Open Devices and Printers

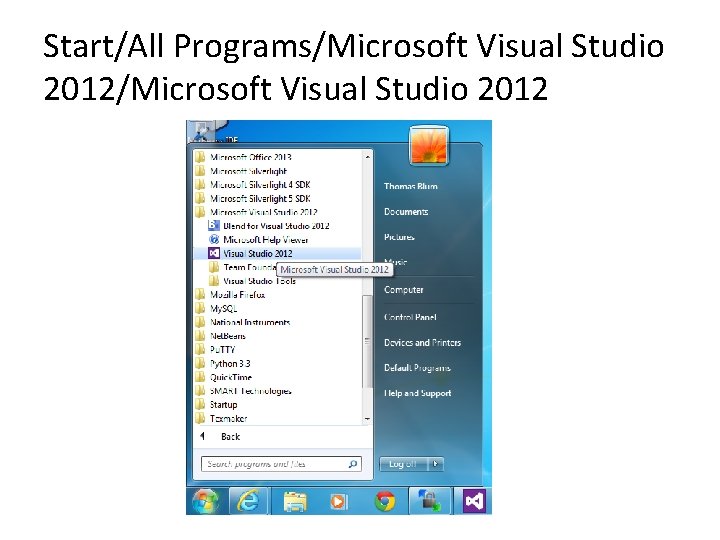422,343
